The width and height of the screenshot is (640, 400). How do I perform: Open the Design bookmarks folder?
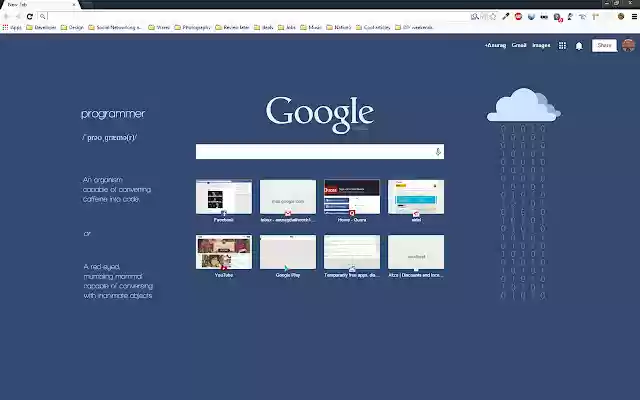tap(72, 27)
